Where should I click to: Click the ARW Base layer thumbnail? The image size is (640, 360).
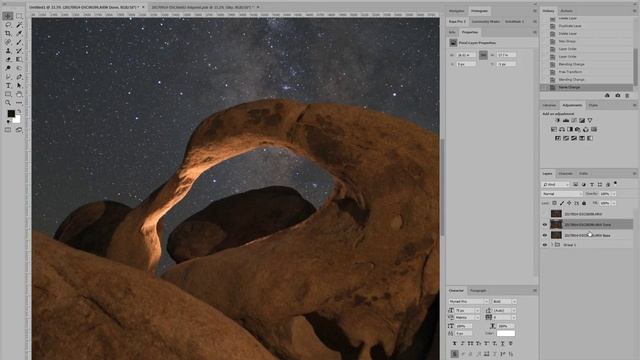coord(556,235)
